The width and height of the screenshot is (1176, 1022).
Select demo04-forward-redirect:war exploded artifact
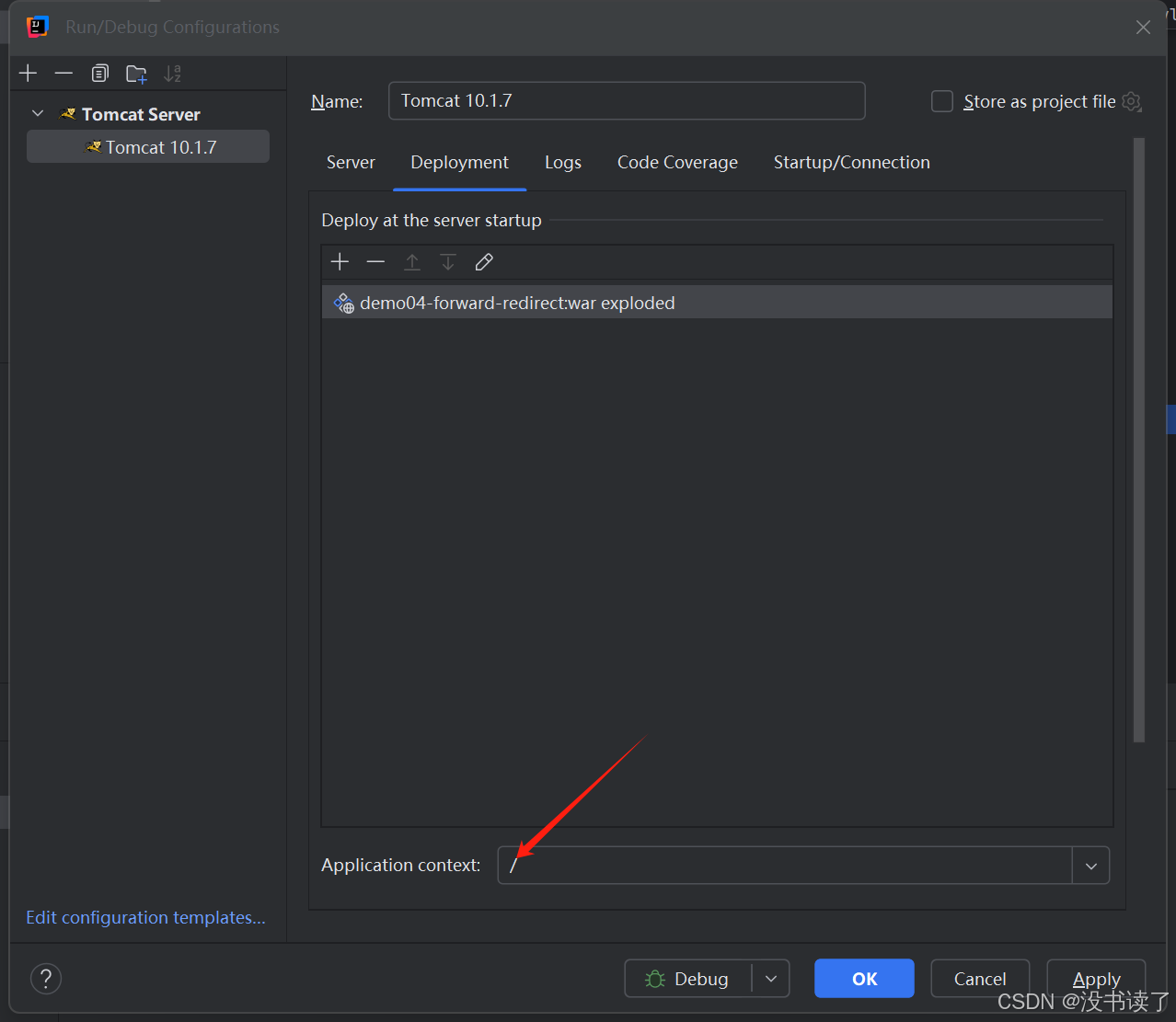click(717, 303)
